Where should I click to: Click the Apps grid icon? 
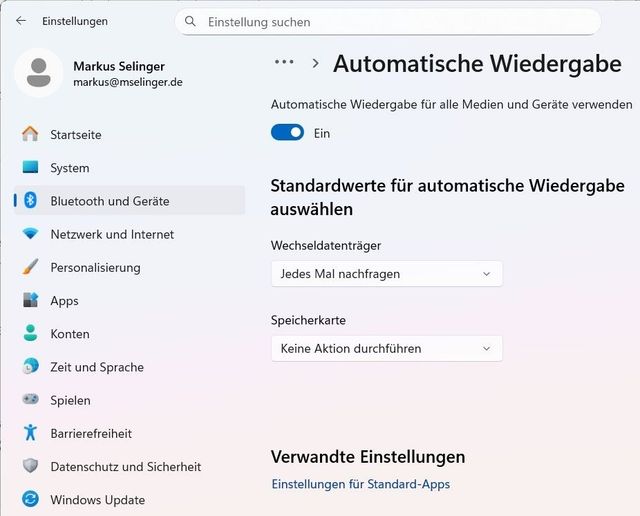click(x=30, y=300)
